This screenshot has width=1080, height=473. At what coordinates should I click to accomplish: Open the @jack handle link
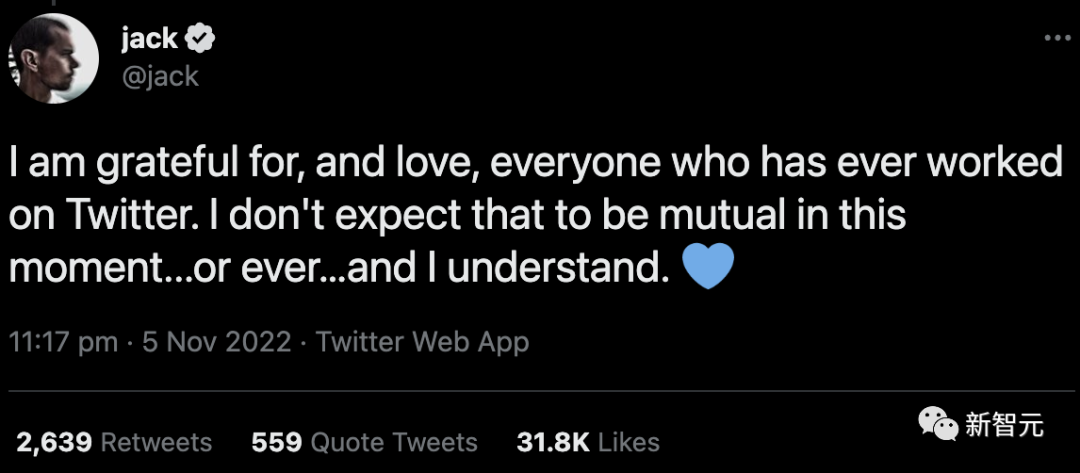[x=159, y=76]
